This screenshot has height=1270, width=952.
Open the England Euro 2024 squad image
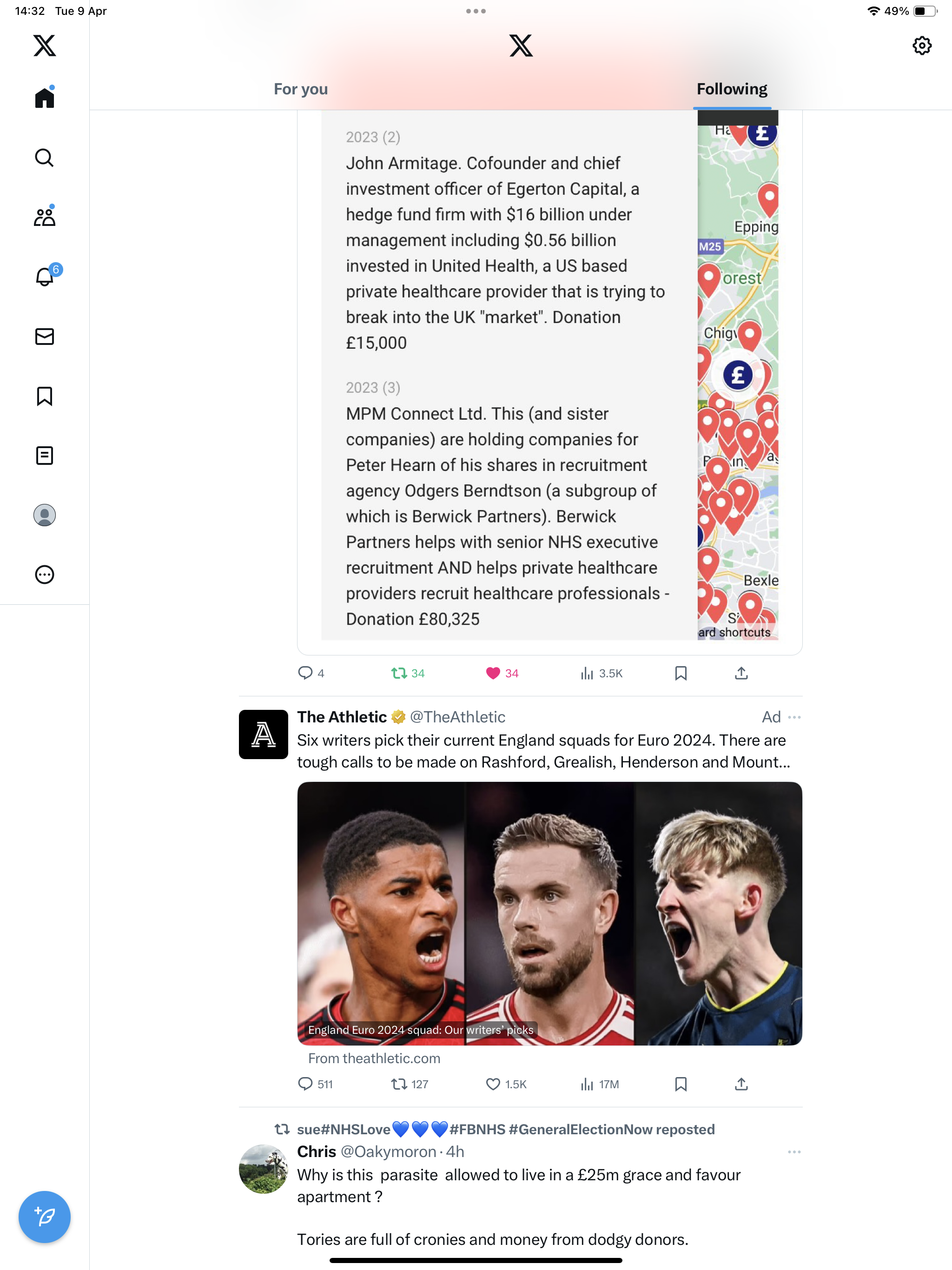[x=549, y=913]
